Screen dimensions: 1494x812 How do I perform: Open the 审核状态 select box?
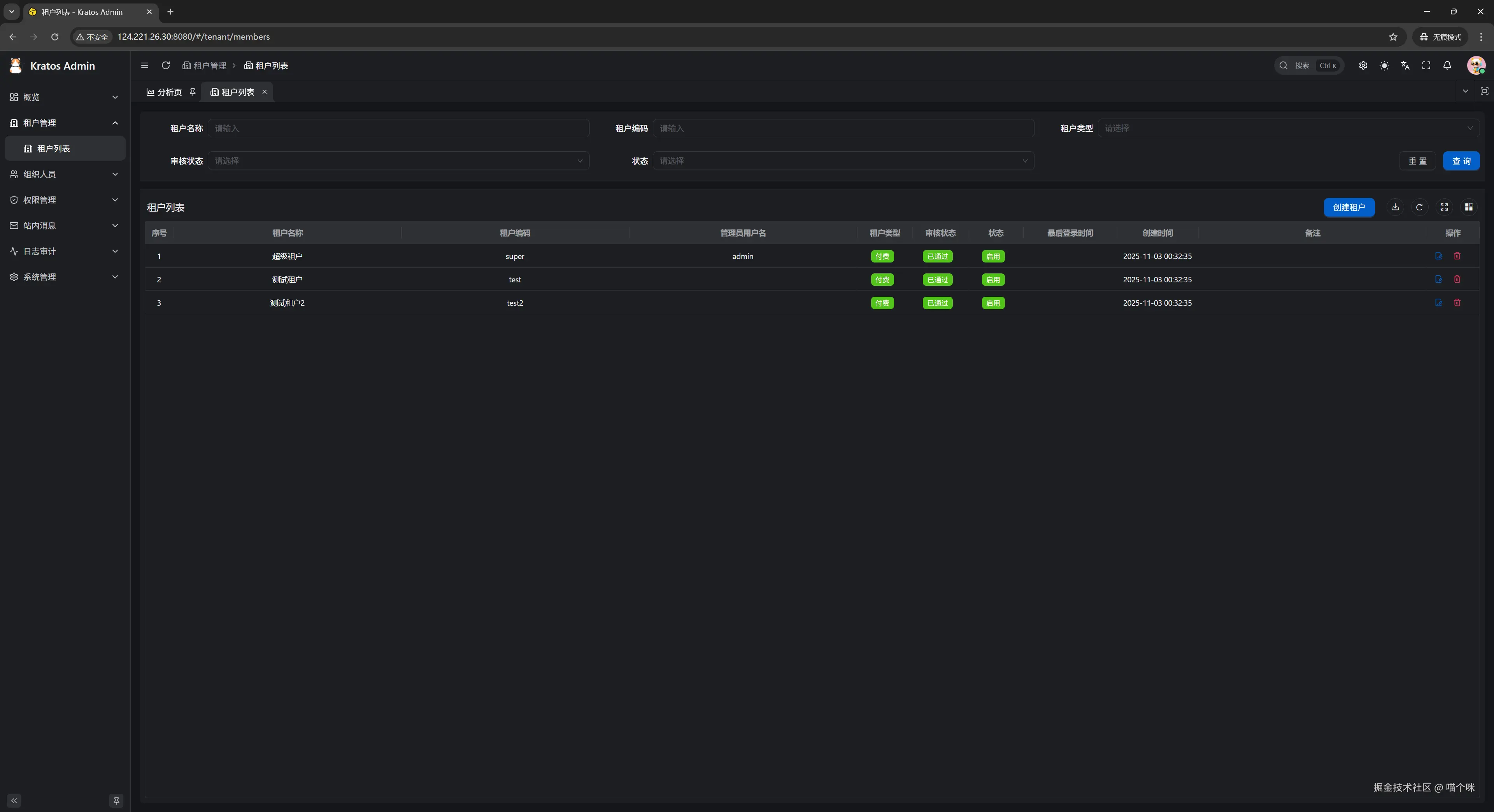point(398,161)
